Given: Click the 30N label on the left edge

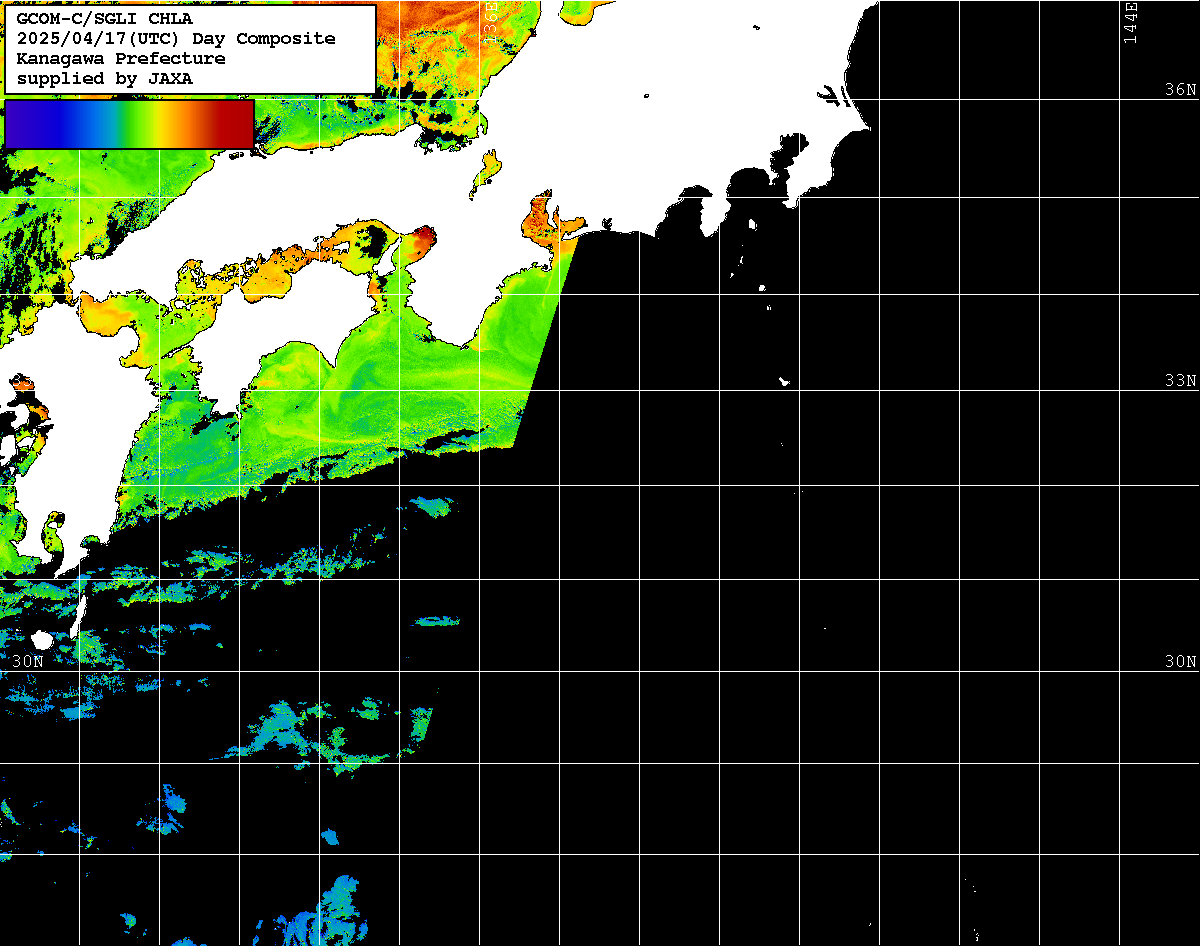Looking at the screenshot, I should click(28, 661).
